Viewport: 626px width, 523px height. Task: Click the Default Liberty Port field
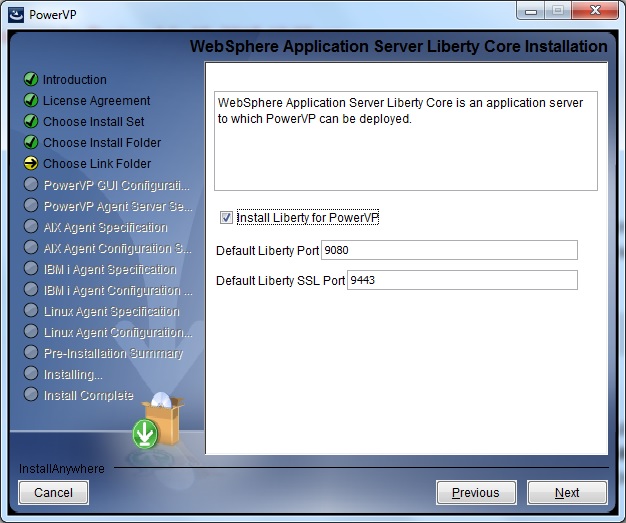(449, 250)
